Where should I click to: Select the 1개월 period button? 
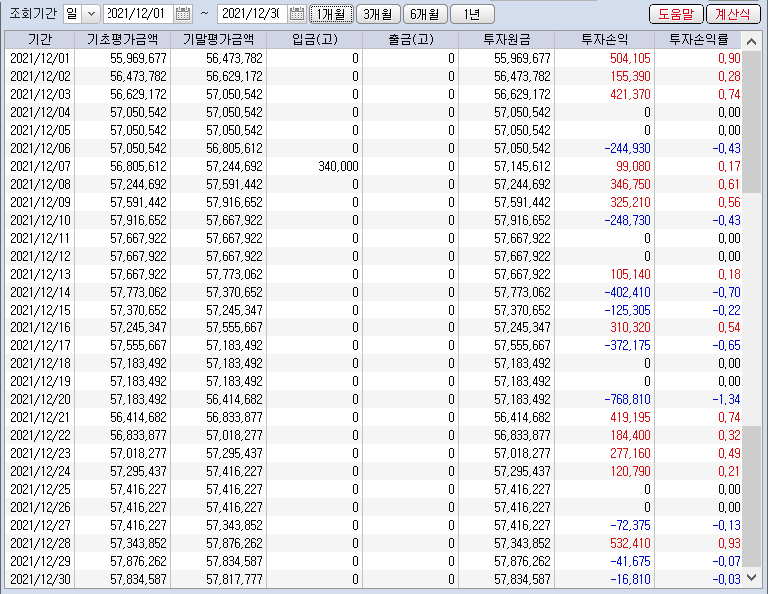coord(332,14)
